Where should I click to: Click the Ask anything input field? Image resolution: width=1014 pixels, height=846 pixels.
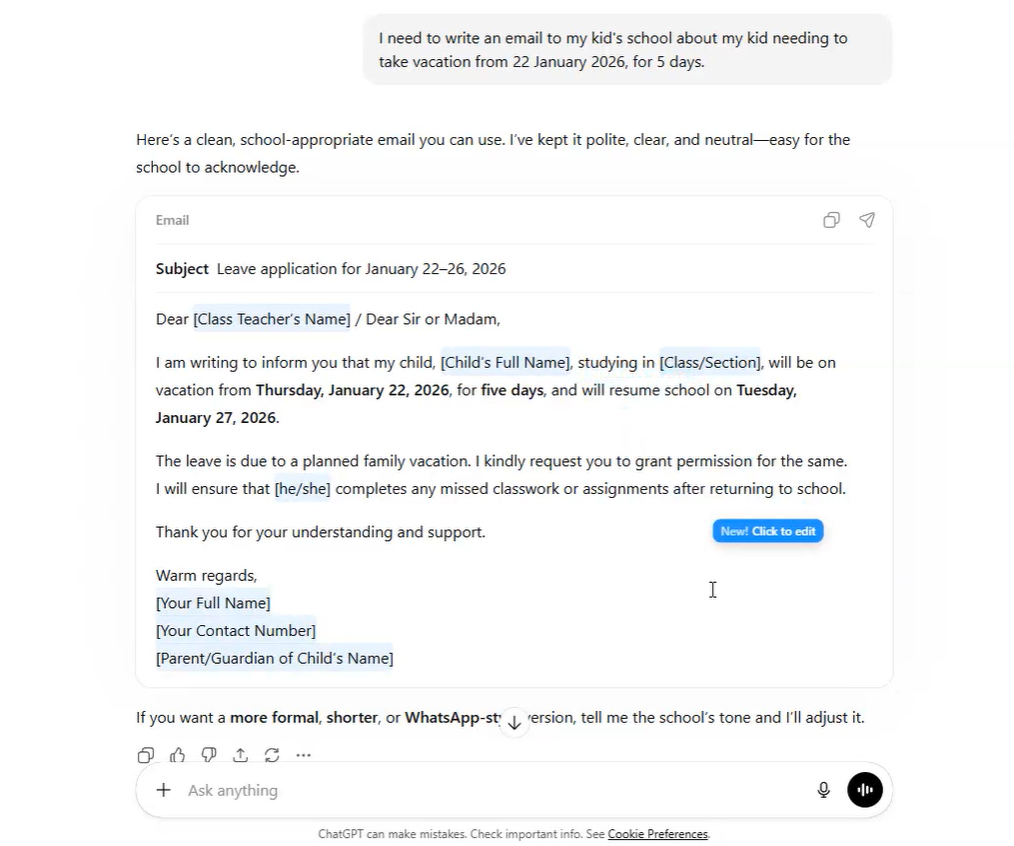400,790
